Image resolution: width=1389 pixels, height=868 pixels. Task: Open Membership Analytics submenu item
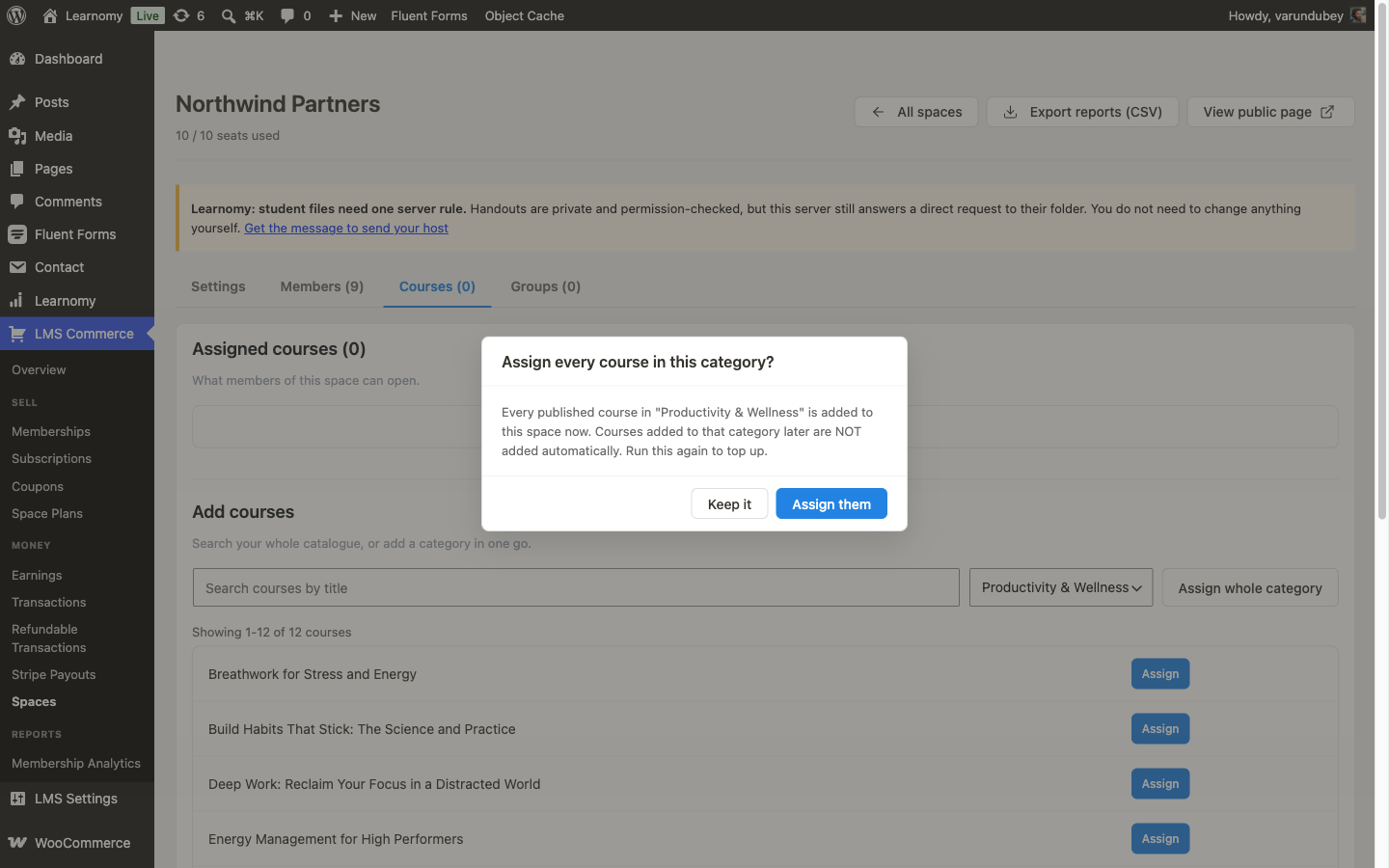[76, 763]
